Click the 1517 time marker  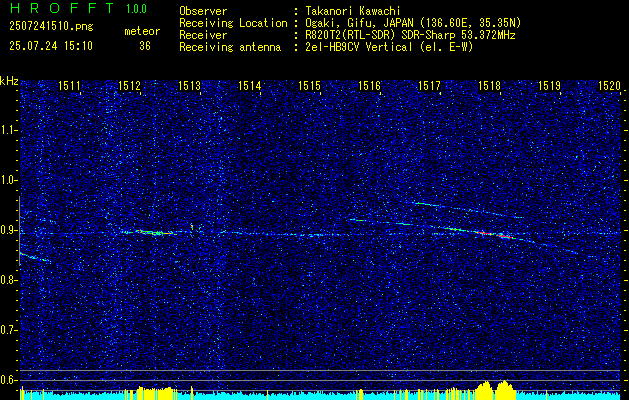[x=429, y=85]
